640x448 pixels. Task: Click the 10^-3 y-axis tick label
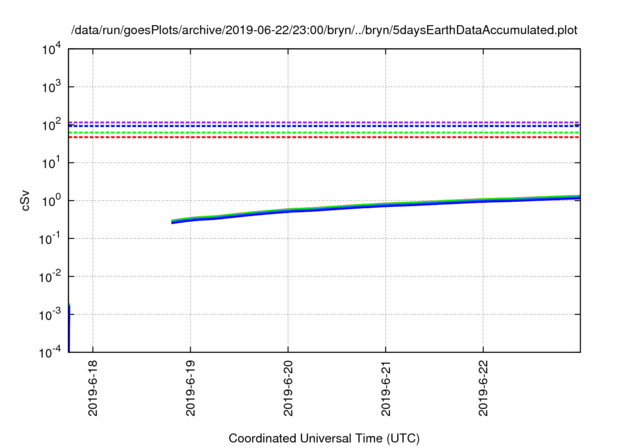pyautogui.click(x=51, y=314)
